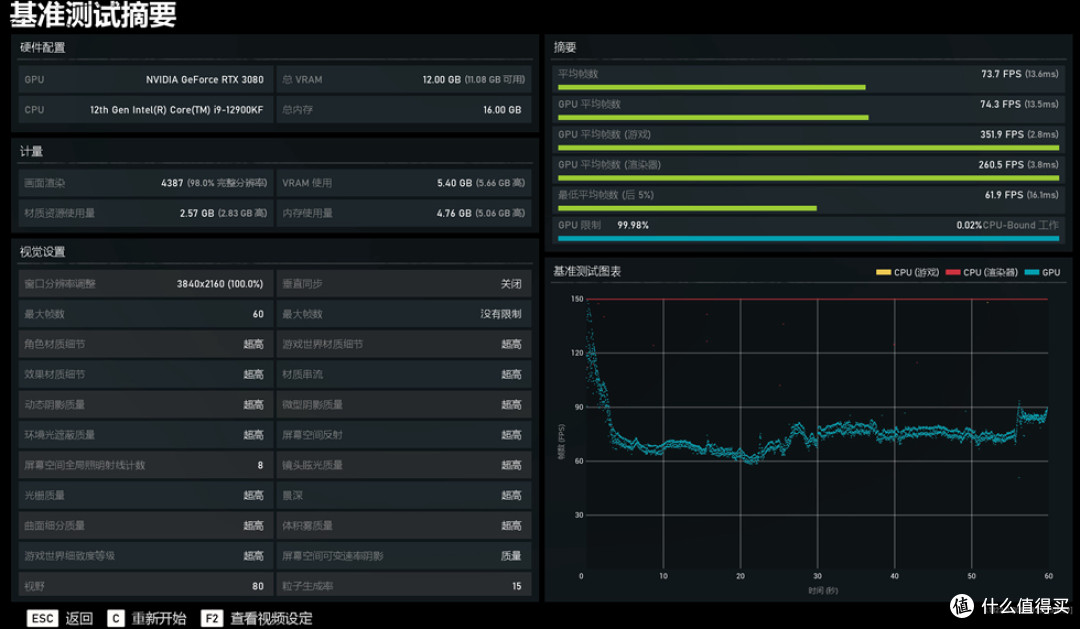Click the 351.9 FPS value
Screen dimensions: 1080x629
(1019, 134)
